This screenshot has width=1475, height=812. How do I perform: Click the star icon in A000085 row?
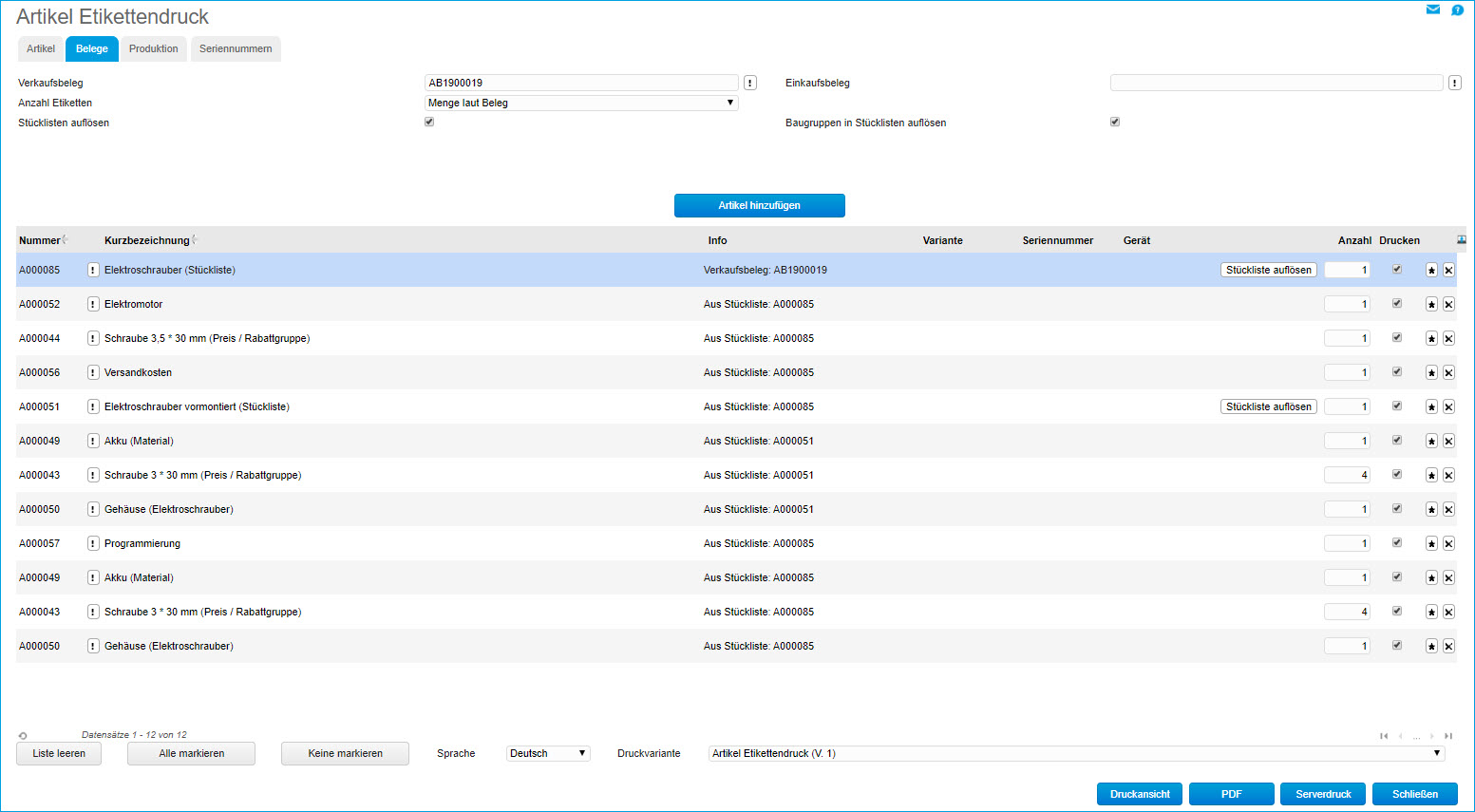click(1431, 271)
